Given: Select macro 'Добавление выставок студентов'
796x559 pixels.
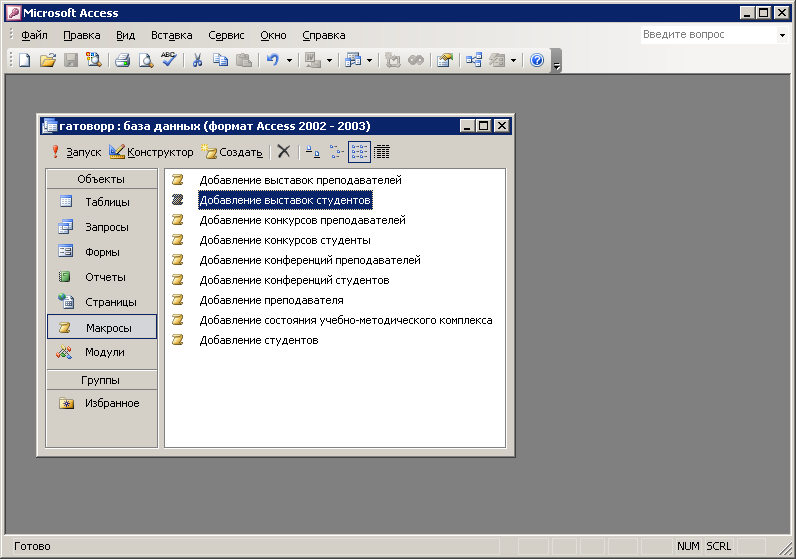Looking at the screenshot, I should [285, 200].
